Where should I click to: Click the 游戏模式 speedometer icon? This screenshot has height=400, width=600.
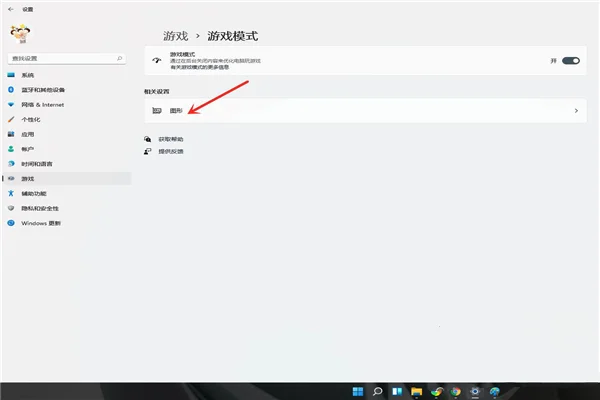(x=157, y=60)
